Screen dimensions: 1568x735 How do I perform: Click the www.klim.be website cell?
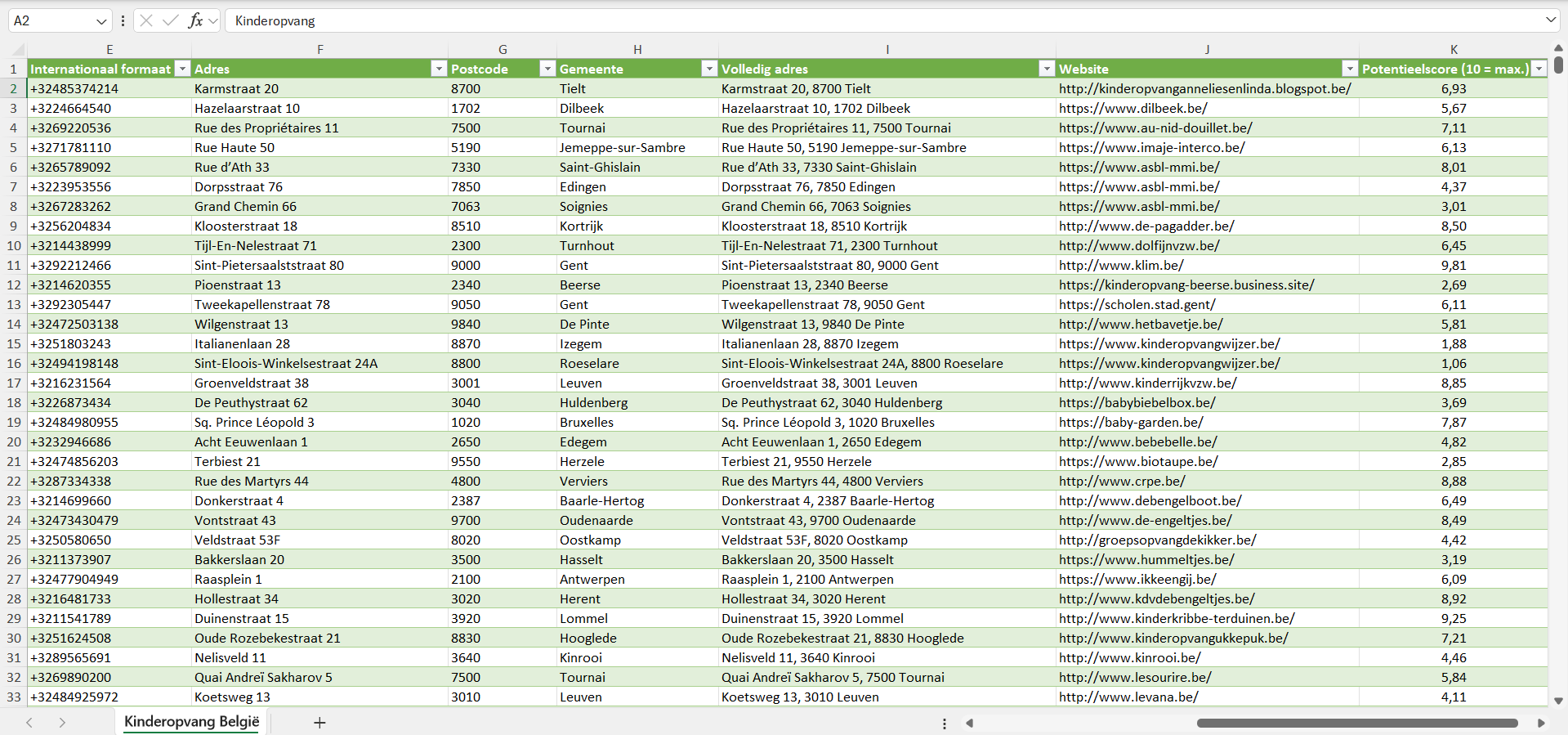click(x=1121, y=265)
